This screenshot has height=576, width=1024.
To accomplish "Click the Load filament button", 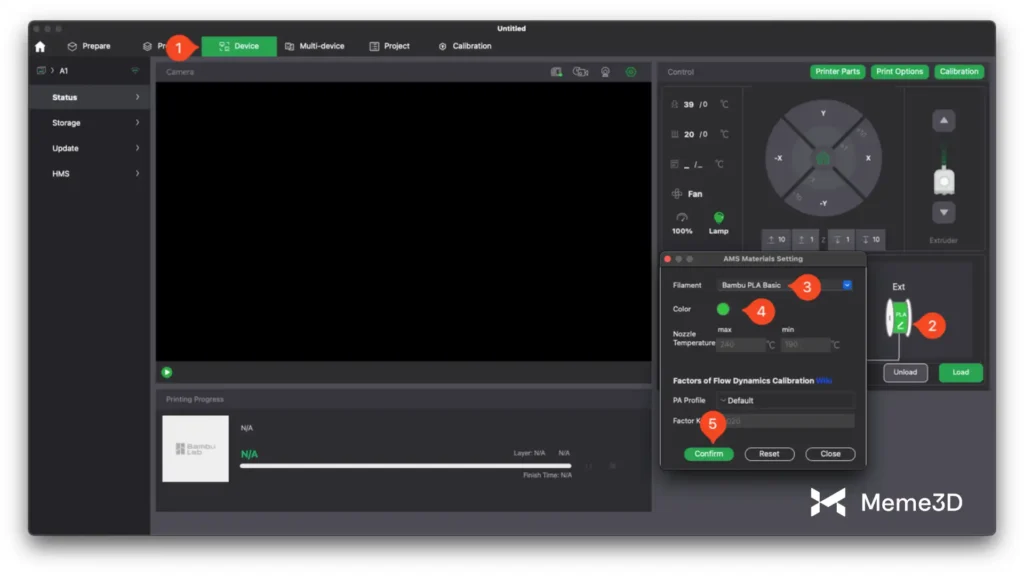I will click(960, 372).
